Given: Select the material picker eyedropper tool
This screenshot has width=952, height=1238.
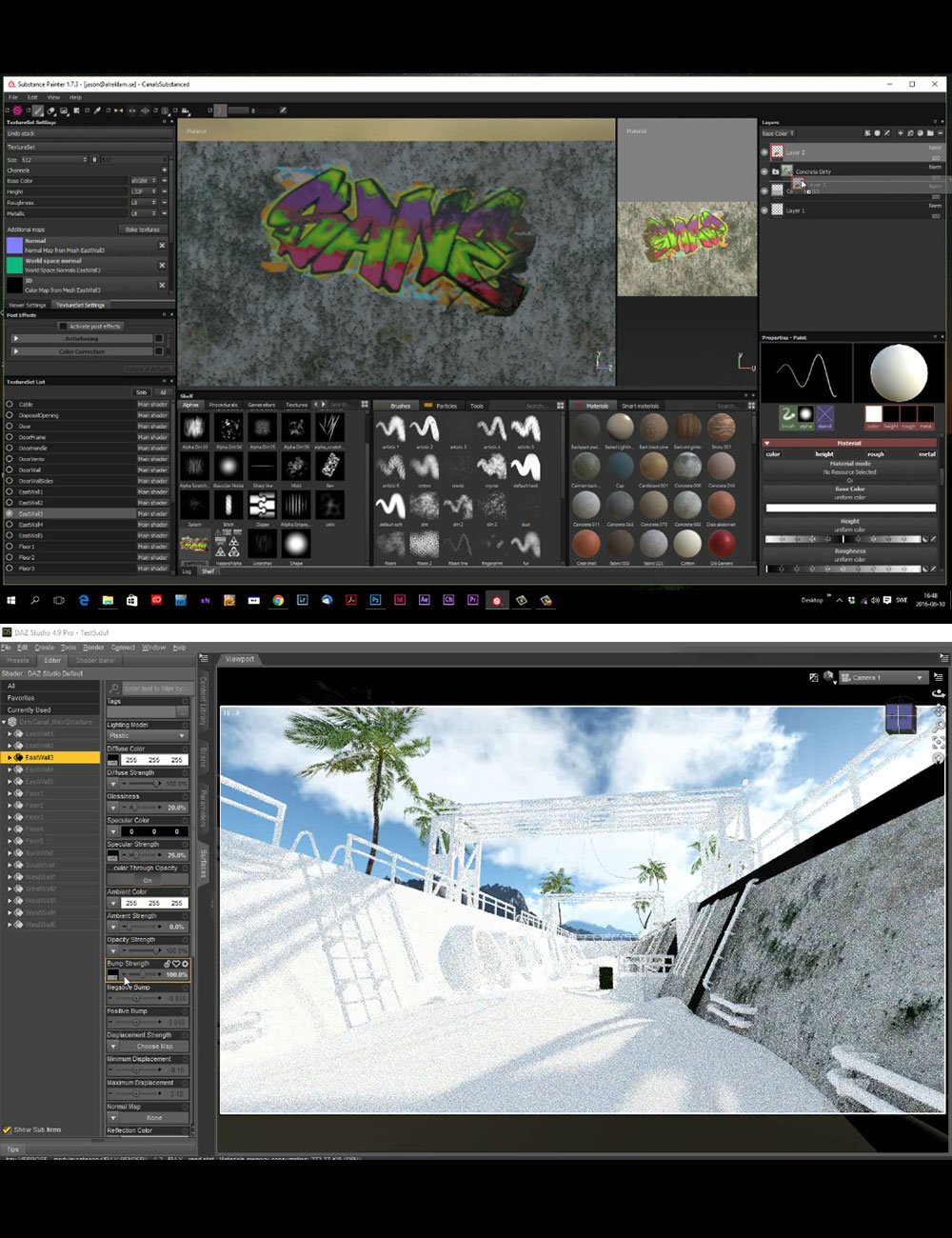Looking at the screenshot, I should tap(97, 110).
